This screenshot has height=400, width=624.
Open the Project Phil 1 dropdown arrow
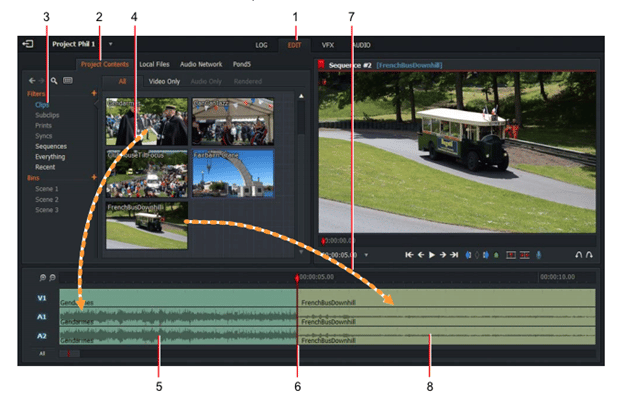[110, 45]
